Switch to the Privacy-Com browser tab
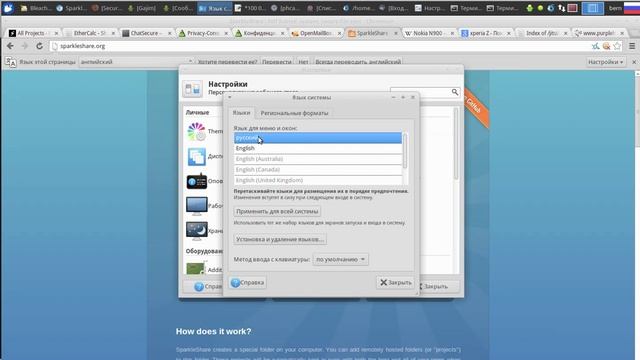The height and width of the screenshot is (360, 640). (203, 33)
